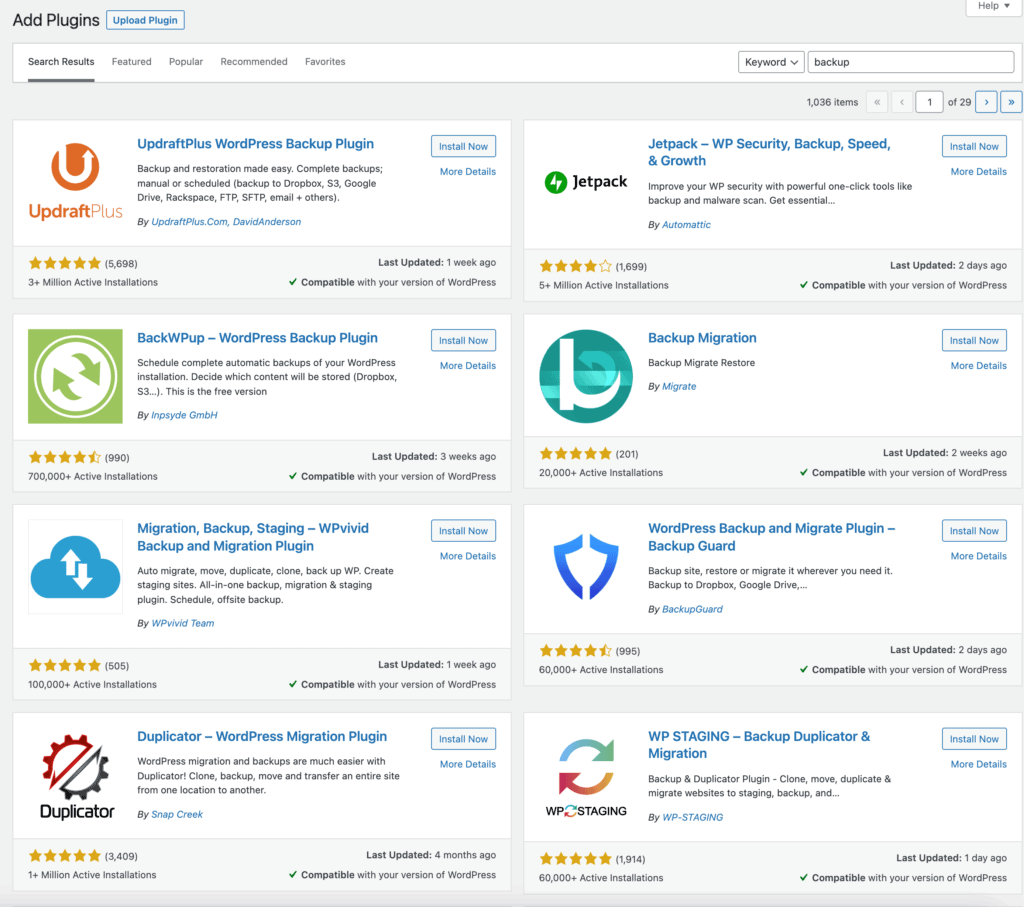Image resolution: width=1024 pixels, height=907 pixels.
Task: Install Backup Migration plugin now
Action: [974, 340]
